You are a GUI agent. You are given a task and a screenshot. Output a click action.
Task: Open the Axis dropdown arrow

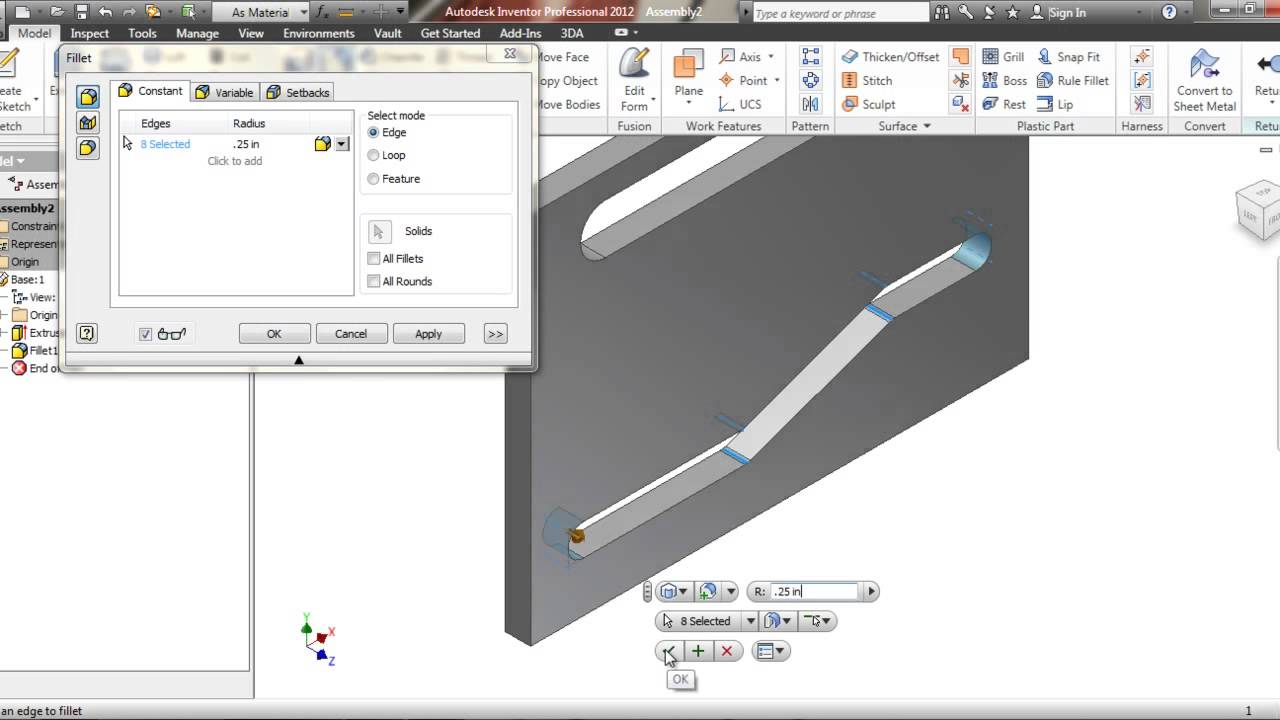click(771, 57)
